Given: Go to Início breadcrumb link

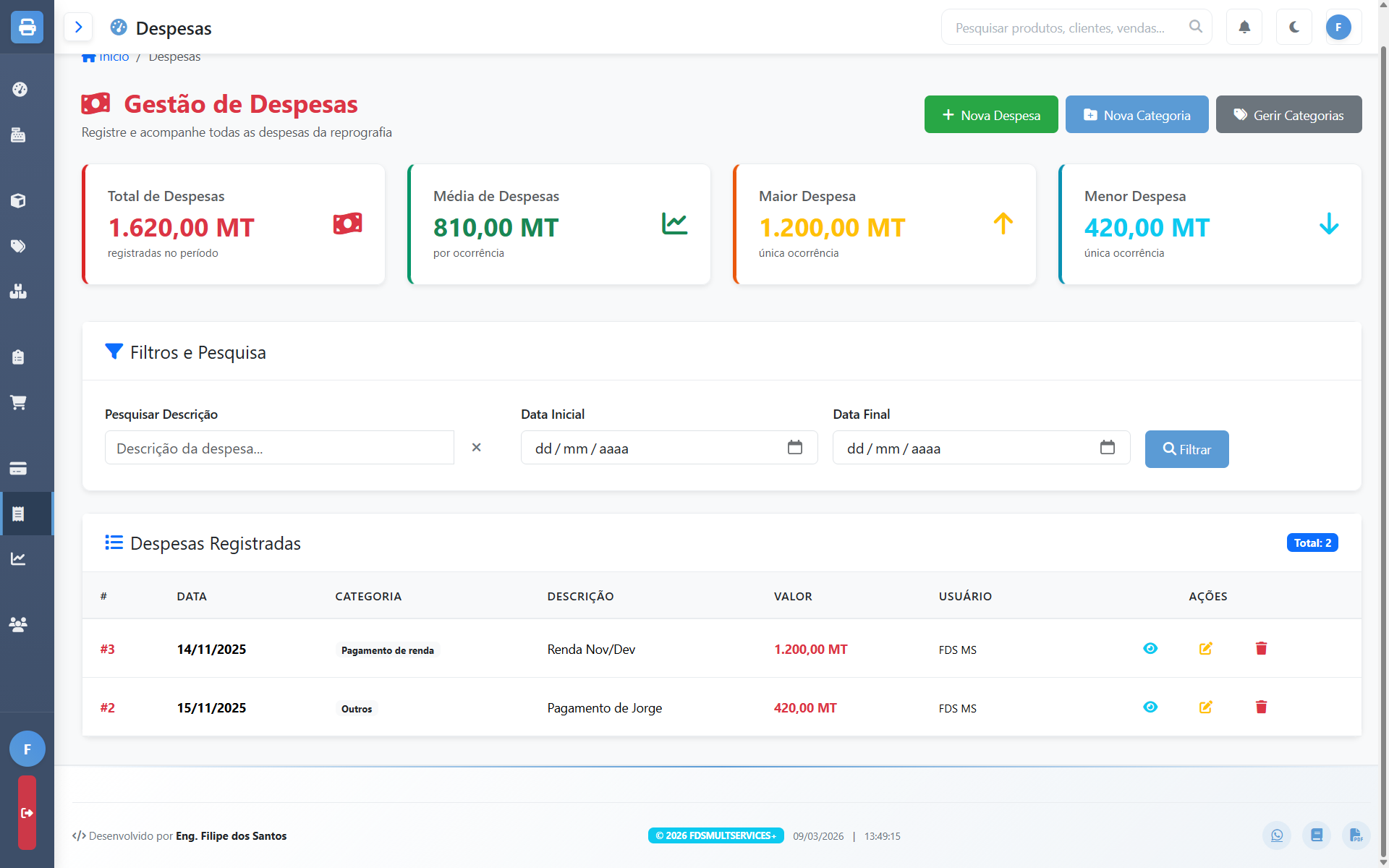Looking at the screenshot, I should 113,57.
